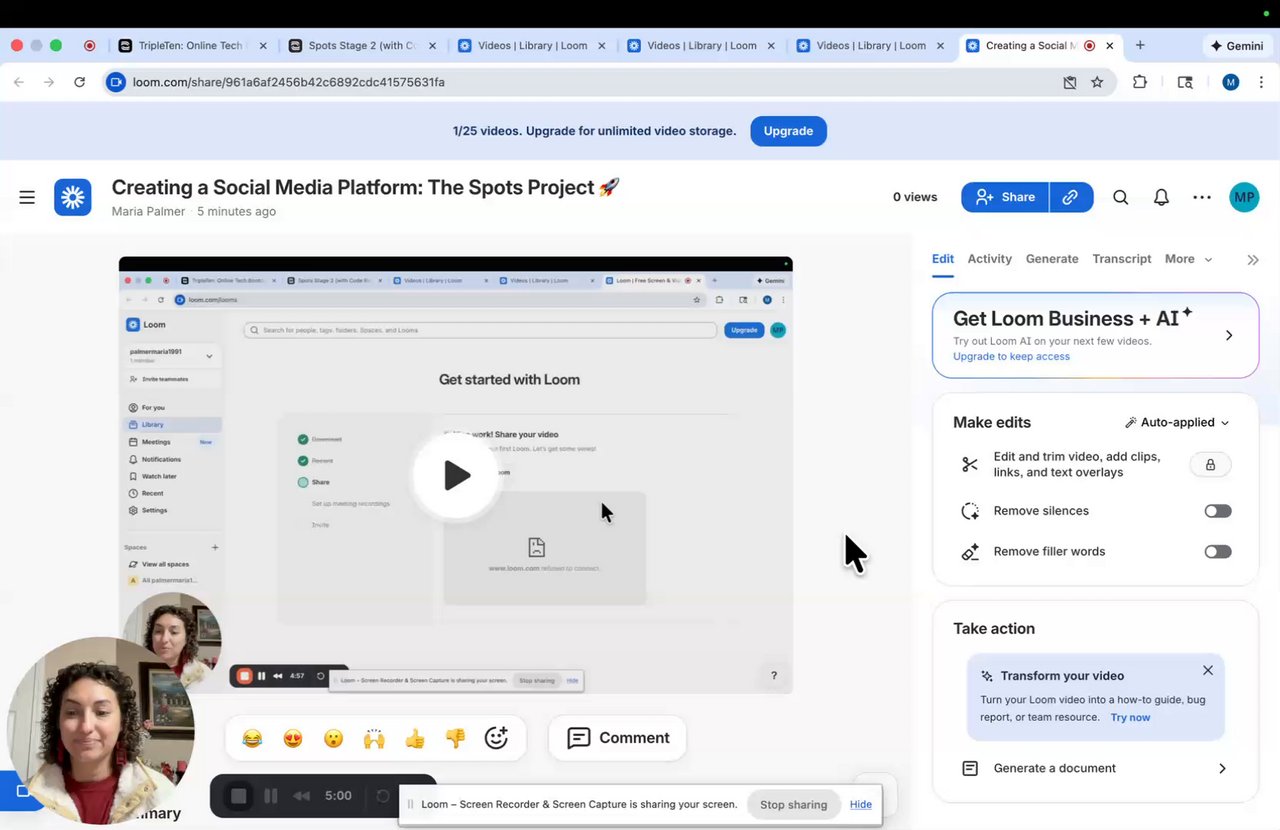Open the Auto-applied dropdown
The image size is (1280, 830).
(1177, 423)
